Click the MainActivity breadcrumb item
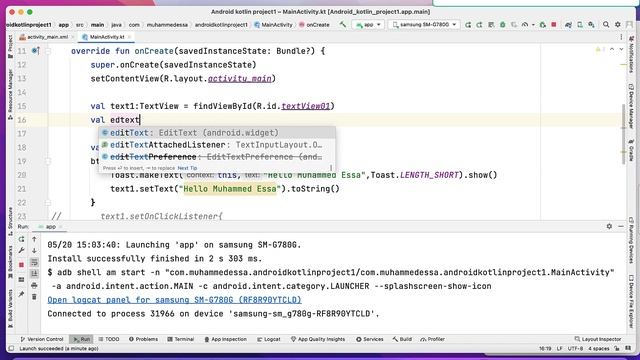Image resolution: width=640 pixels, height=360 pixels. [x=273, y=24]
